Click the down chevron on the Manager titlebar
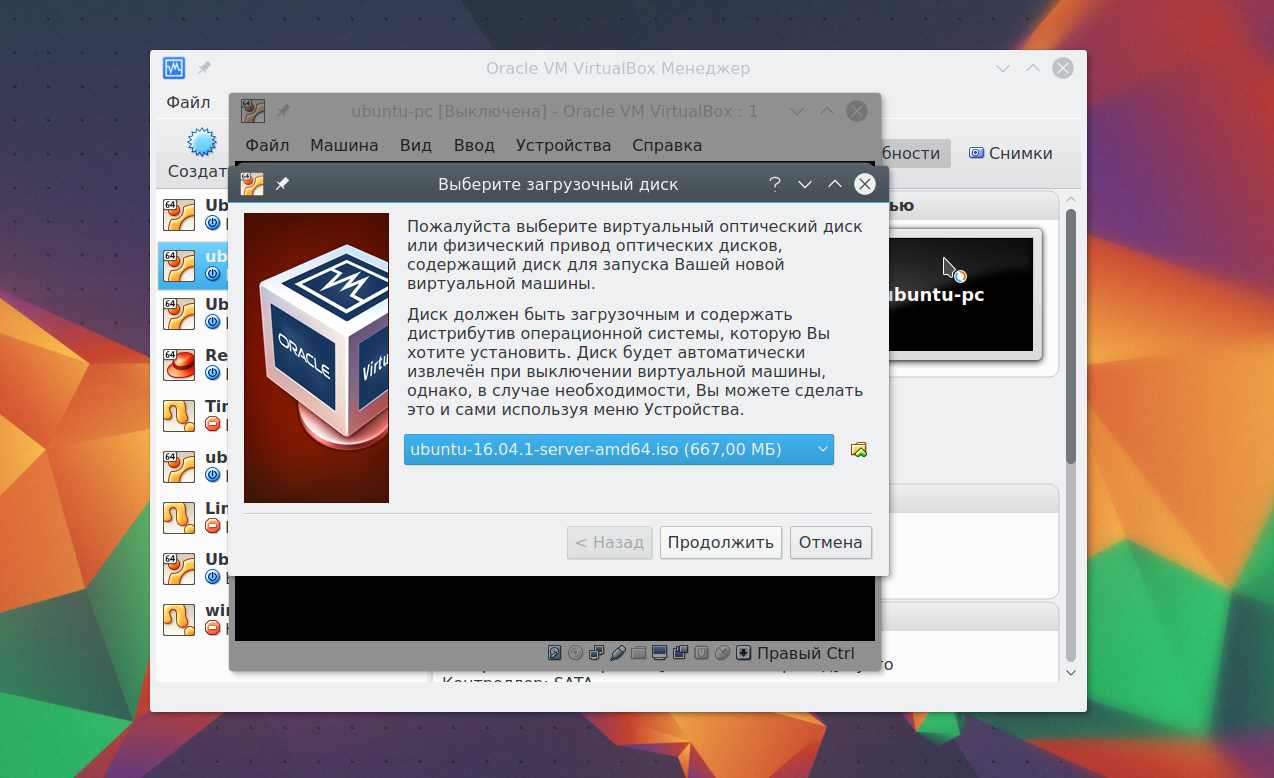The width and height of the screenshot is (1274, 778). click(x=1002, y=68)
